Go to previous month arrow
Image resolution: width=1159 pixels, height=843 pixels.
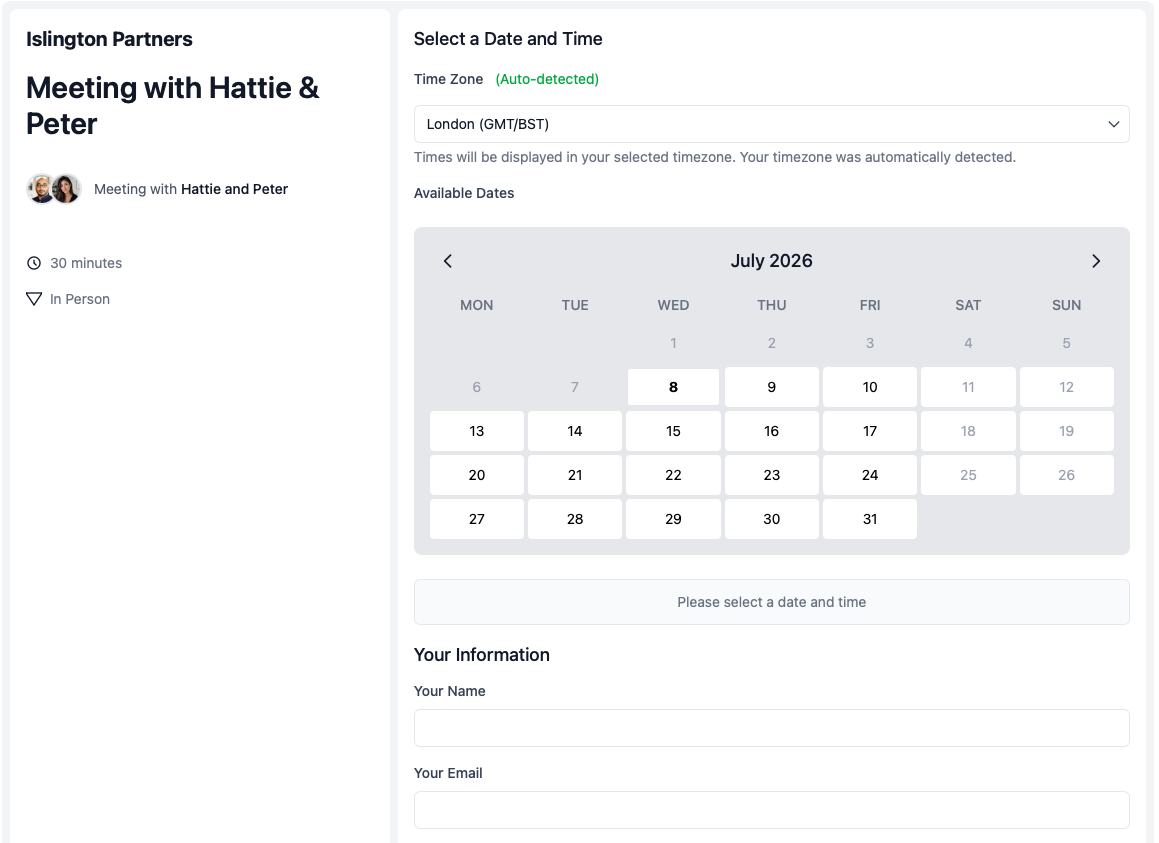(447, 261)
